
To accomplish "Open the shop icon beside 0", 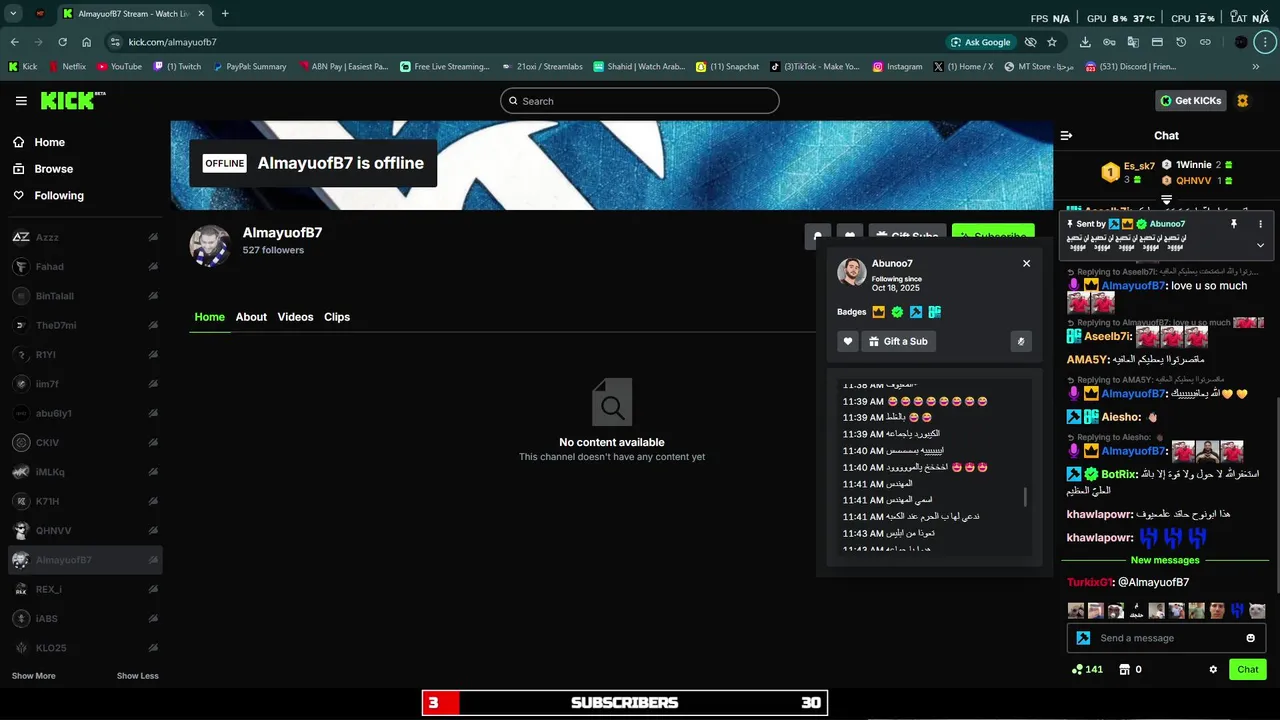I will point(1124,669).
